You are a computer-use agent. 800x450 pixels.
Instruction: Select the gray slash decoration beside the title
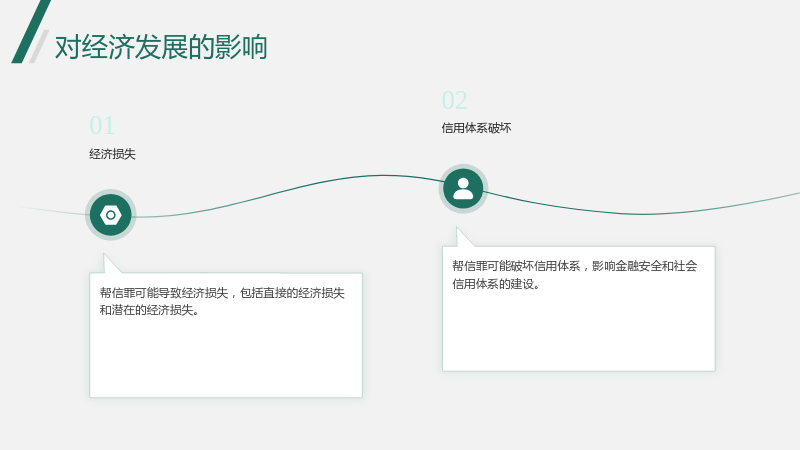(x=39, y=46)
